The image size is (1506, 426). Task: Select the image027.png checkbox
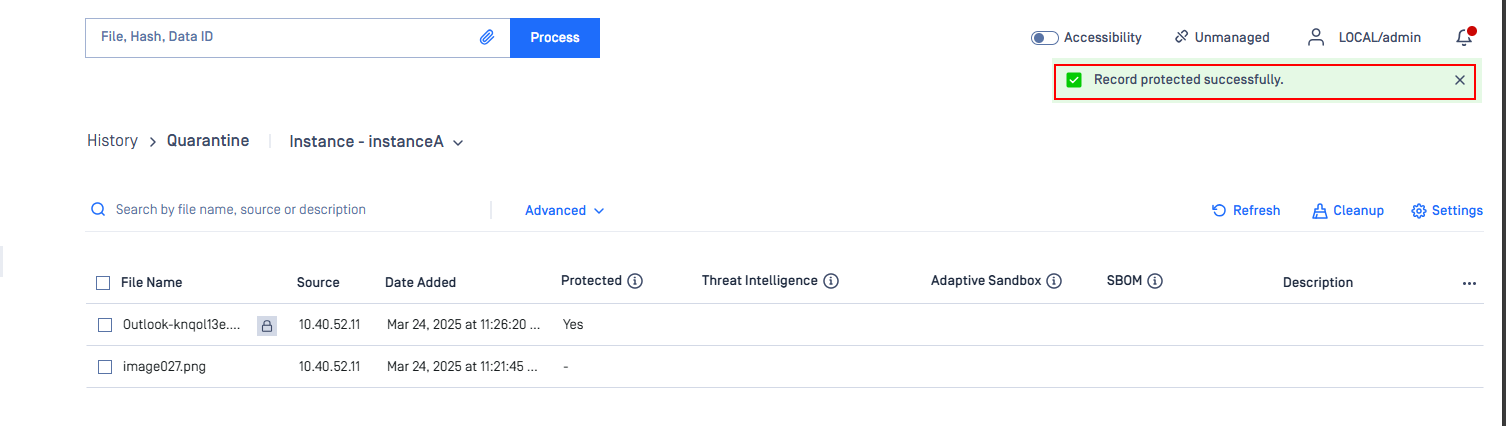(105, 367)
